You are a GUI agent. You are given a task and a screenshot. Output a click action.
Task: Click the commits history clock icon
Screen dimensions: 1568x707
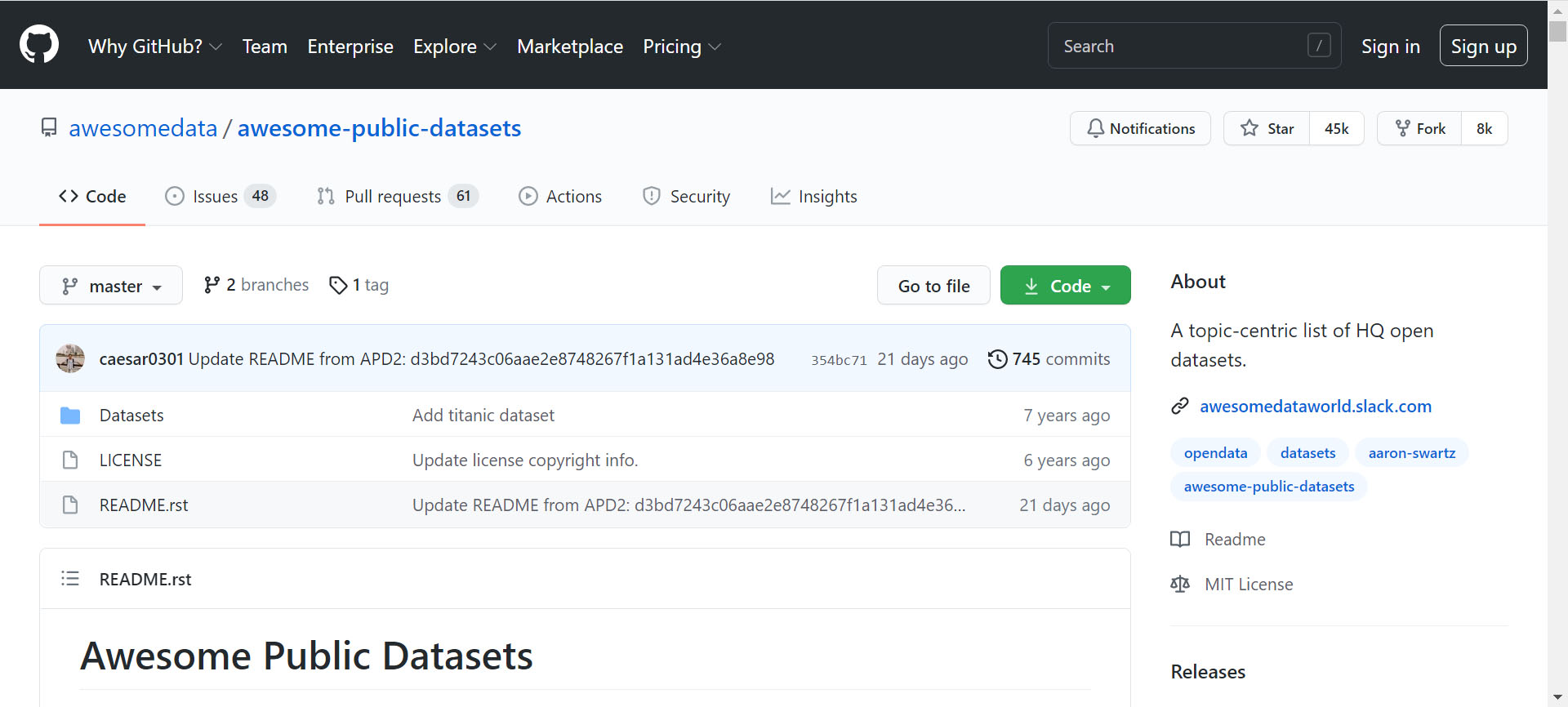[x=997, y=359]
